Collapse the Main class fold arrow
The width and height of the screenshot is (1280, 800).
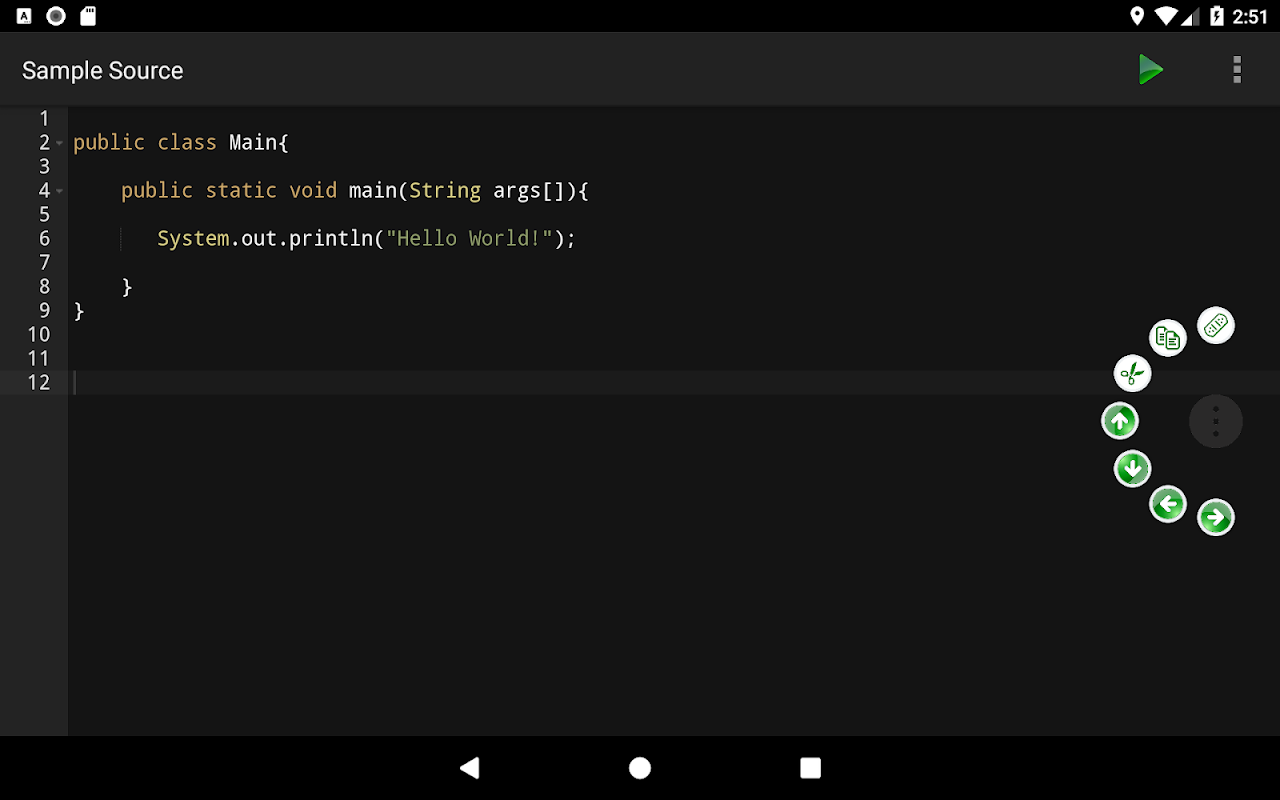tap(60, 143)
